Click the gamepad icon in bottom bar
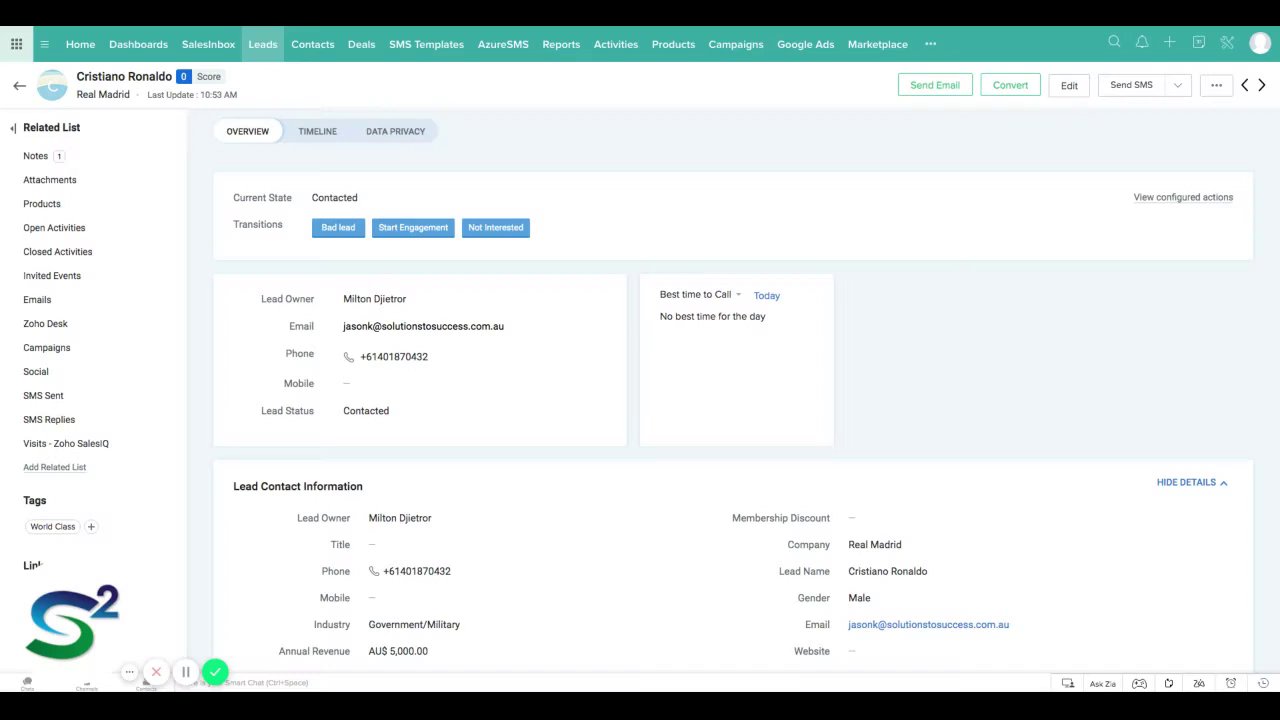Image resolution: width=1280 pixels, height=720 pixels. coord(1139,684)
